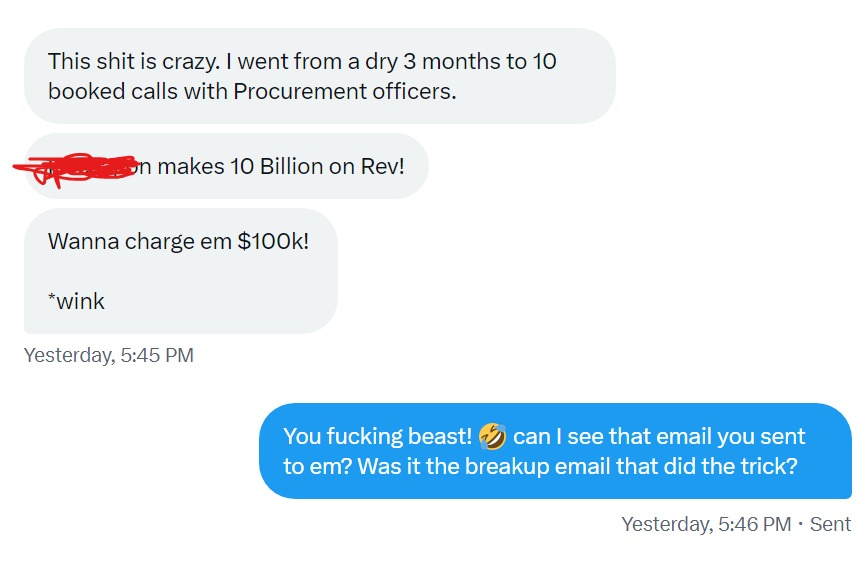This screenshot has width=861, height=561.
Task: Click the 'Yesterday, 5:45 PM' timestamp
Action: [x=109, y=355]
